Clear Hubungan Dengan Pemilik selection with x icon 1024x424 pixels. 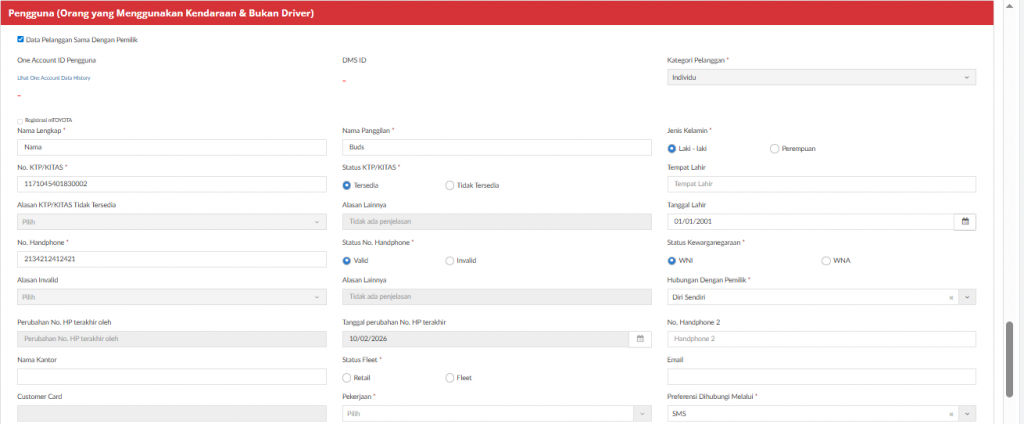(950, 297)
